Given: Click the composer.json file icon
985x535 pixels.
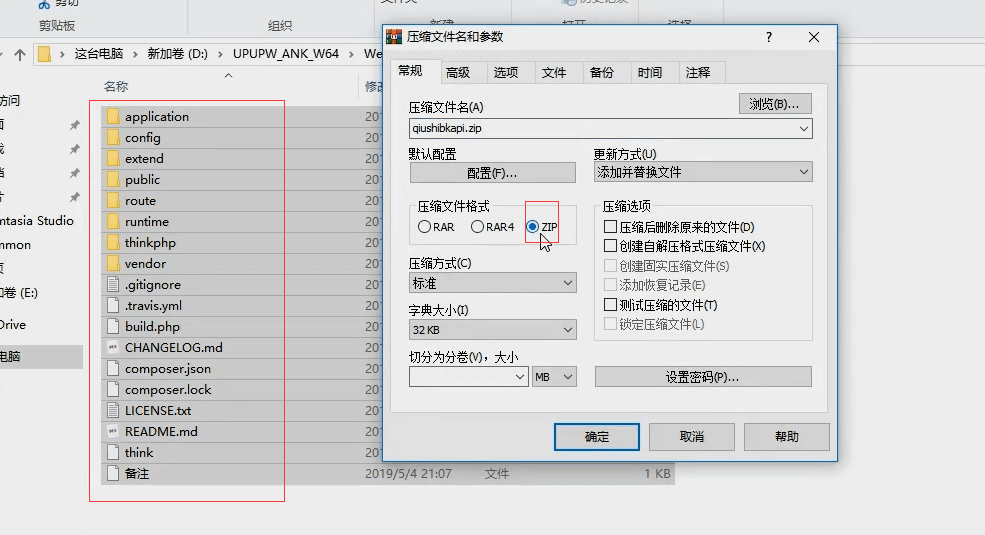Looking at the screenshot, I should pos(113,369).
